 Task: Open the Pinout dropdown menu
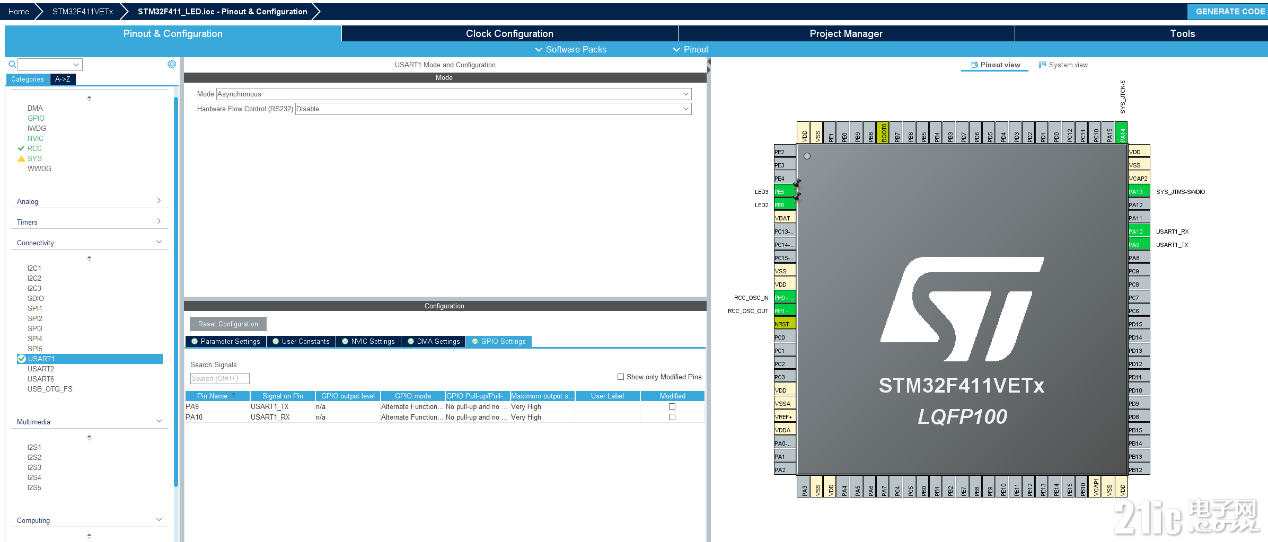tap(691, 49)
